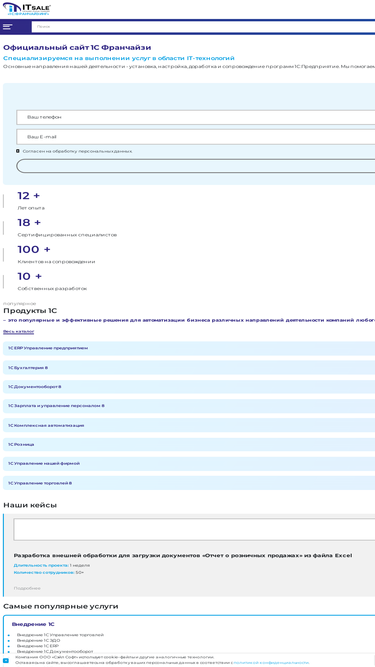375x667 pixels.
Task: Click the ITsale logo
Action: (26, 9)
